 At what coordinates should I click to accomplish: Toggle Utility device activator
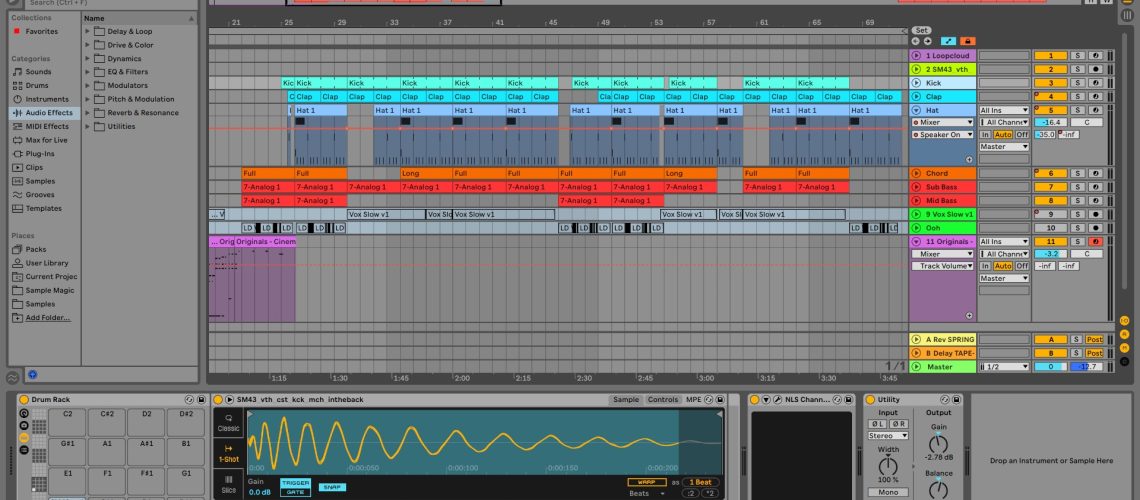click(x=870, y=400)
